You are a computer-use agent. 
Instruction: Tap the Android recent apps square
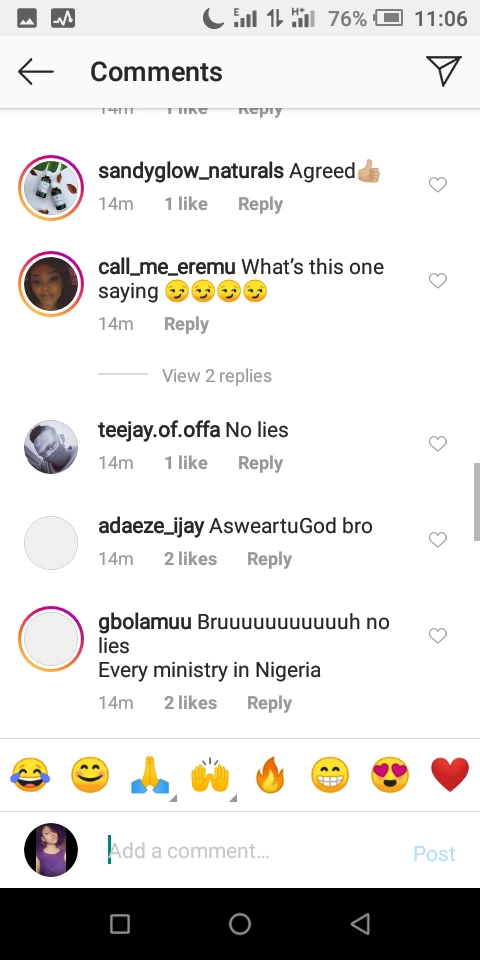(119, 924)
